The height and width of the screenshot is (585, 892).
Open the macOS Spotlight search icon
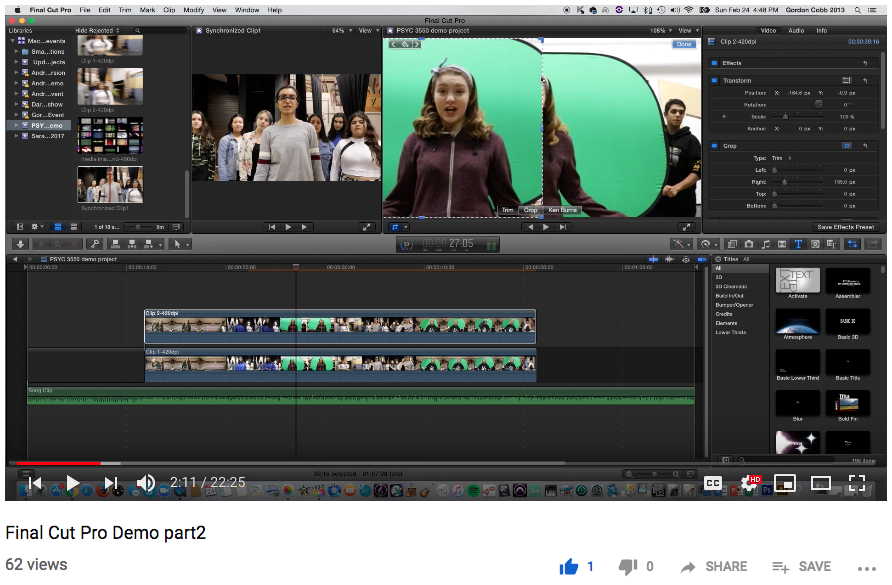click(857, 10)
